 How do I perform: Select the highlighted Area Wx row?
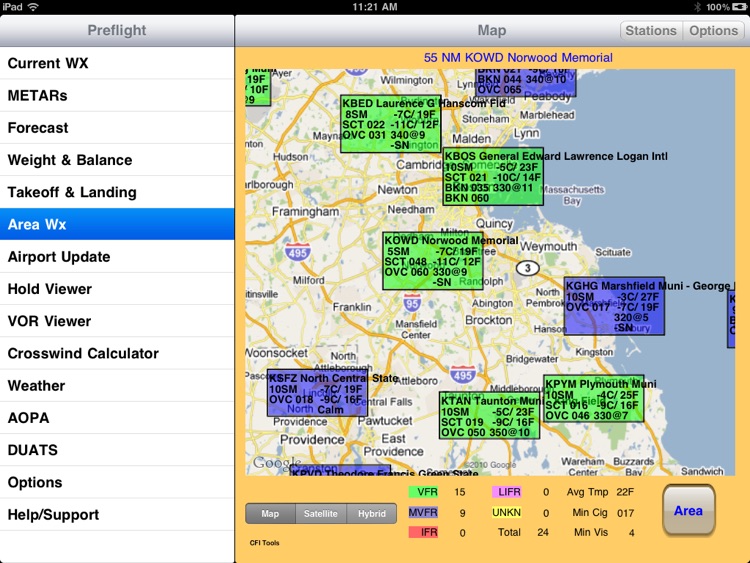(x=117, y=224)
